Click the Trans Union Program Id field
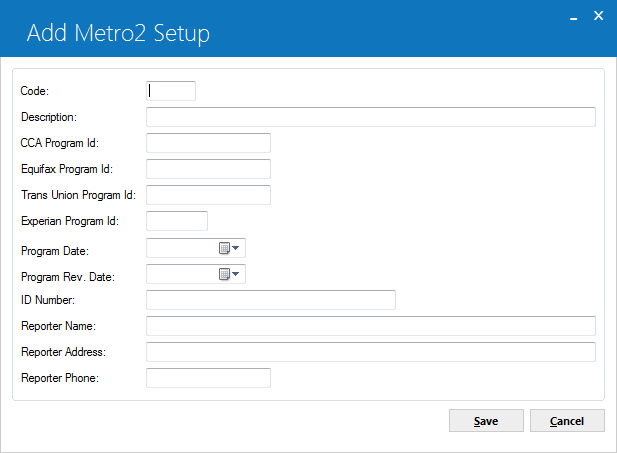Screen dimensions: 617x453 [208, 195]
